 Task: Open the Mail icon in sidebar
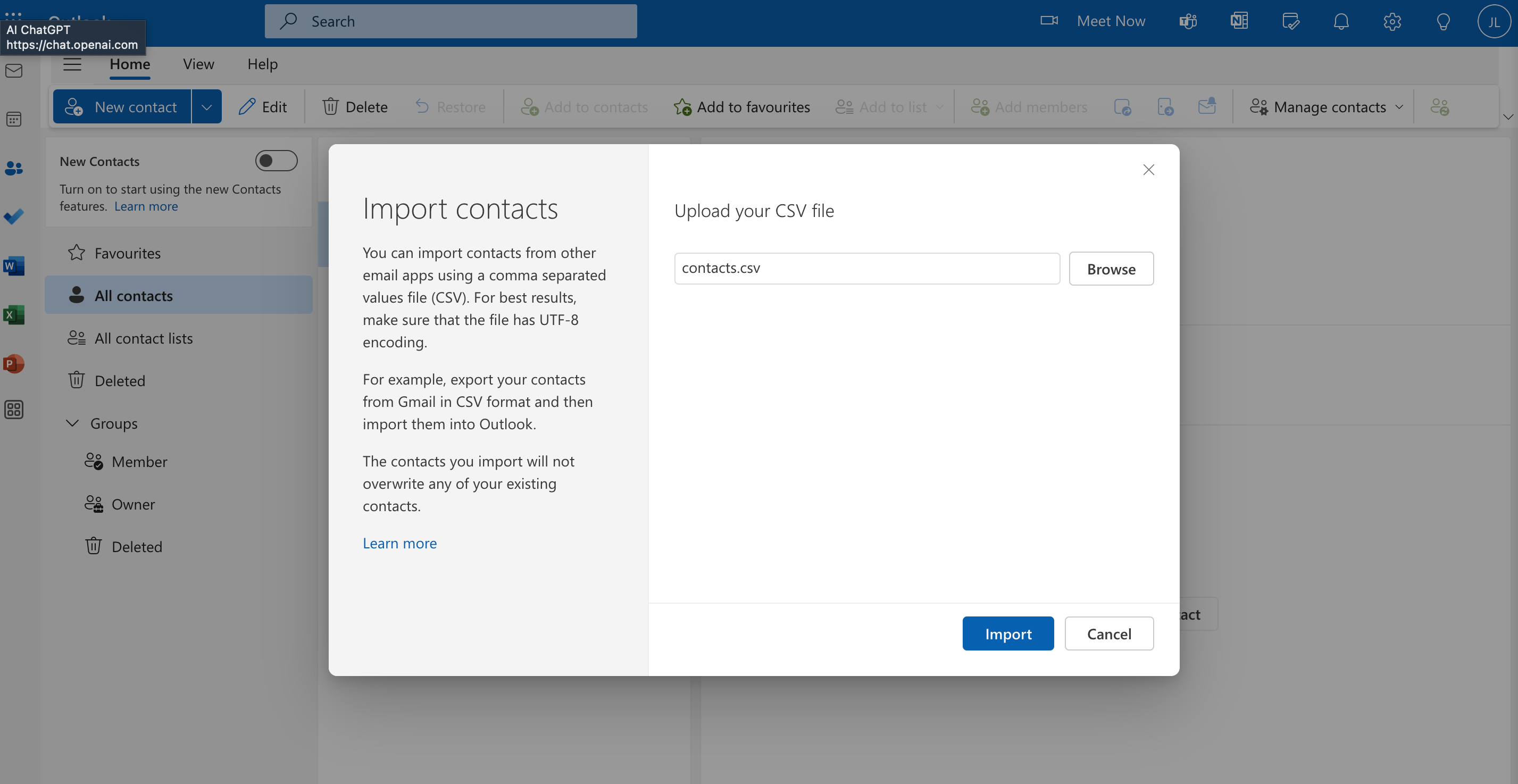pos(13,70)
